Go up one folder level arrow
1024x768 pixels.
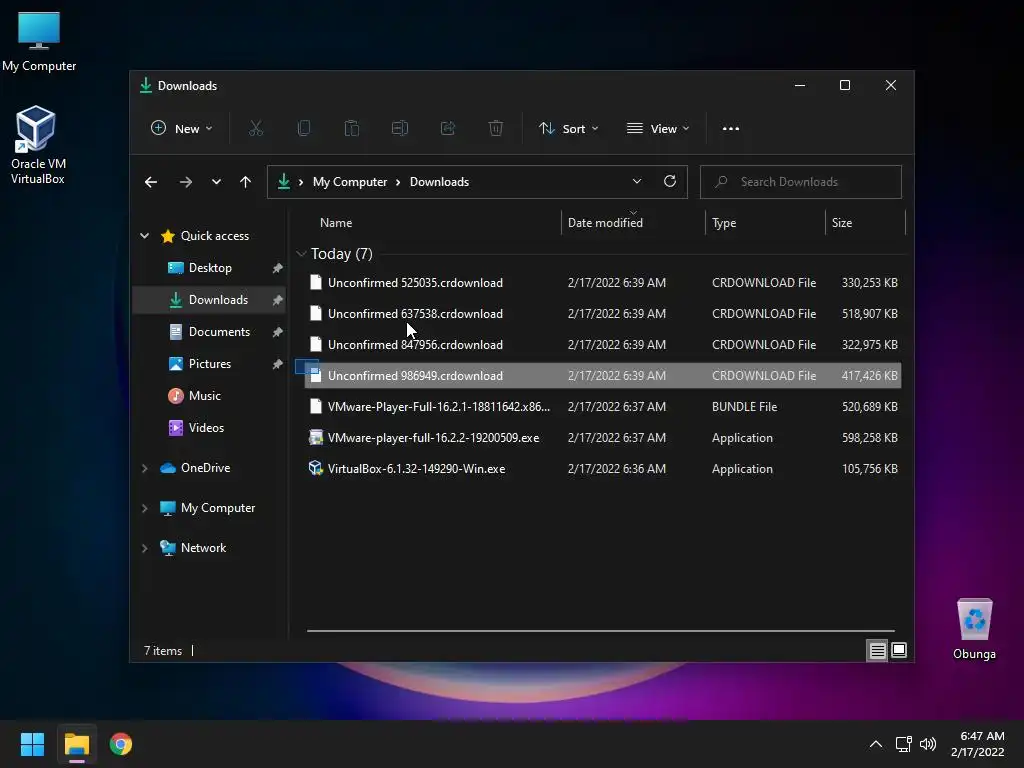pos(246,182)
